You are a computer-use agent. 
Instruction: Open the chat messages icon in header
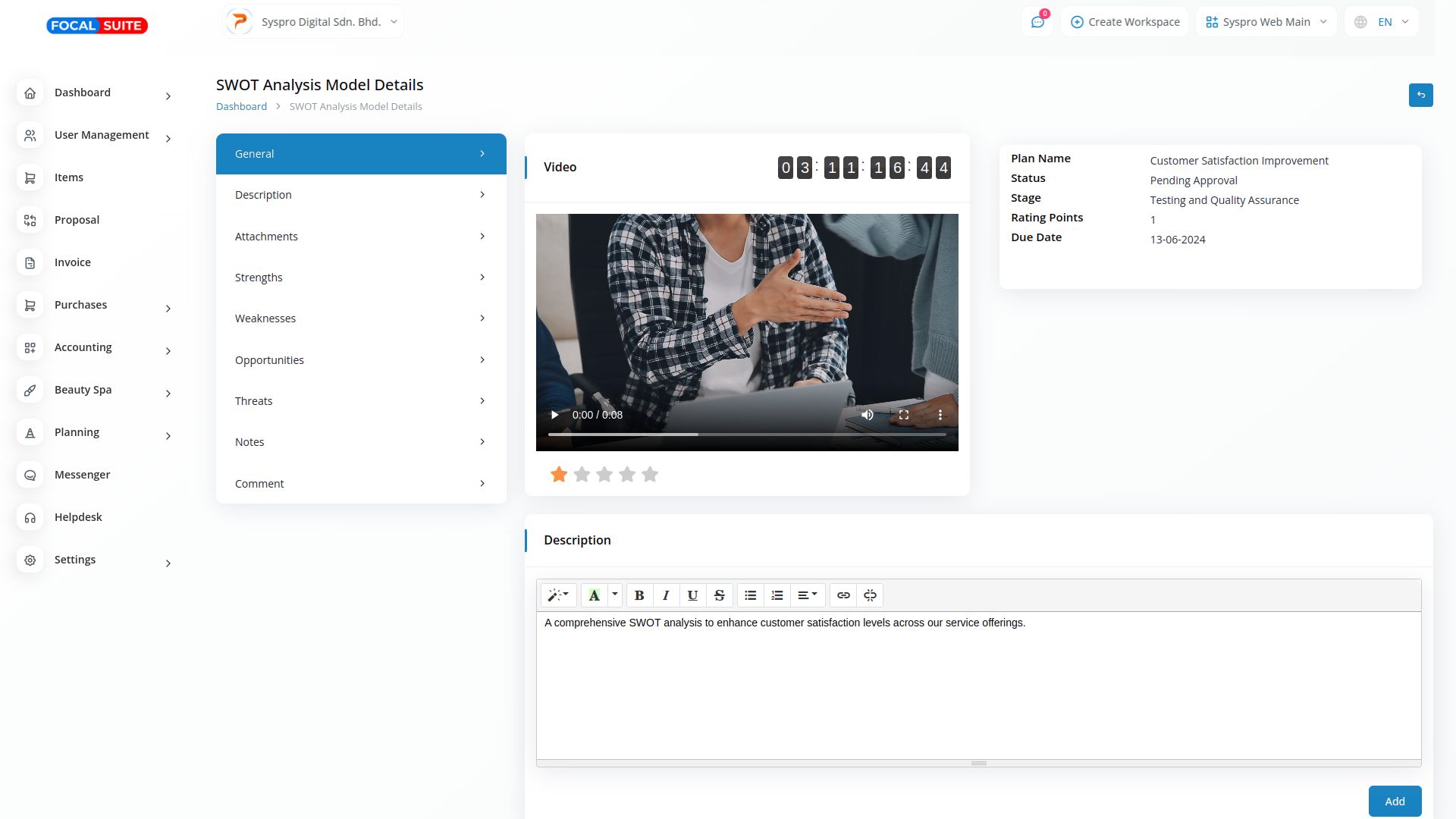coord(1037,22)
